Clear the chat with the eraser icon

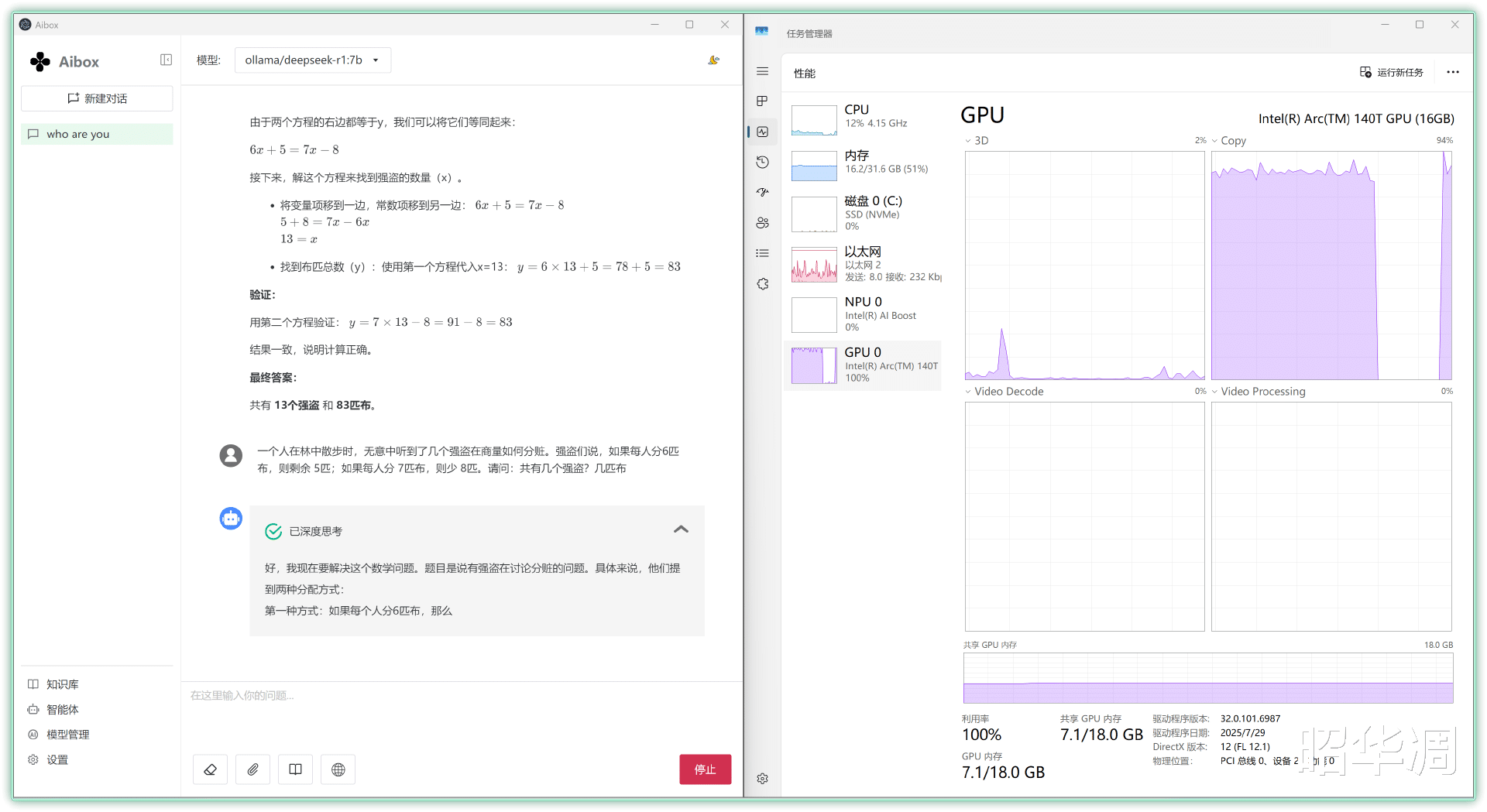[210, 769]
